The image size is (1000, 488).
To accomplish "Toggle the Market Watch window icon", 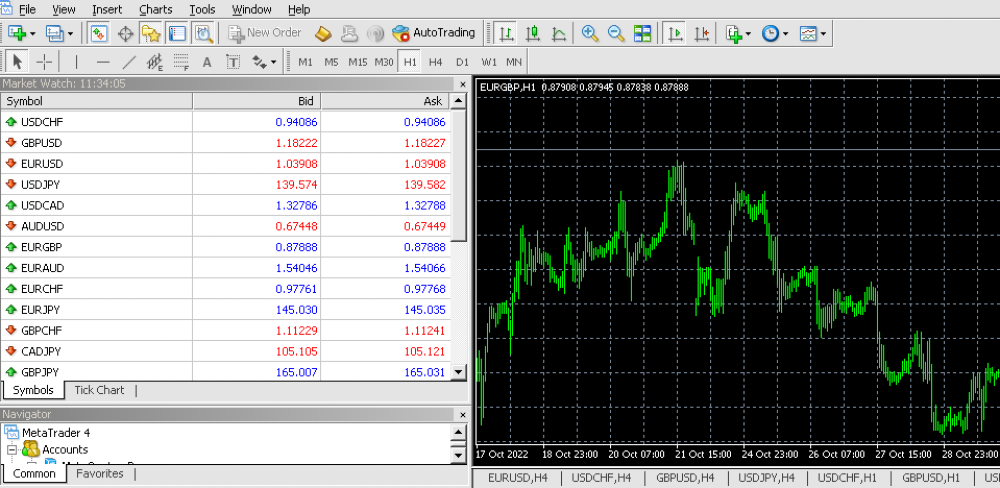I will (98, 33).
